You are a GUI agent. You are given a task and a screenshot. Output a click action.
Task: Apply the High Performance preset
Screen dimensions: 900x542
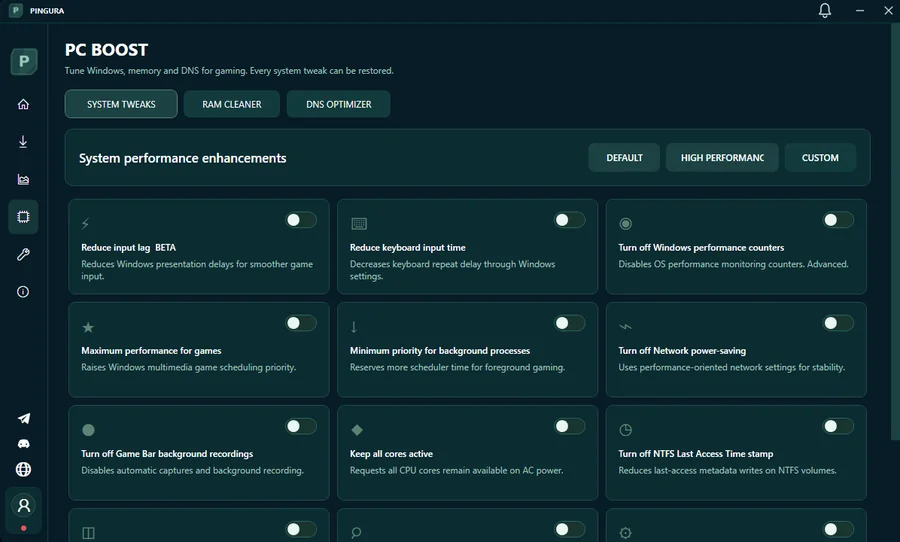[x=722, y=157]
